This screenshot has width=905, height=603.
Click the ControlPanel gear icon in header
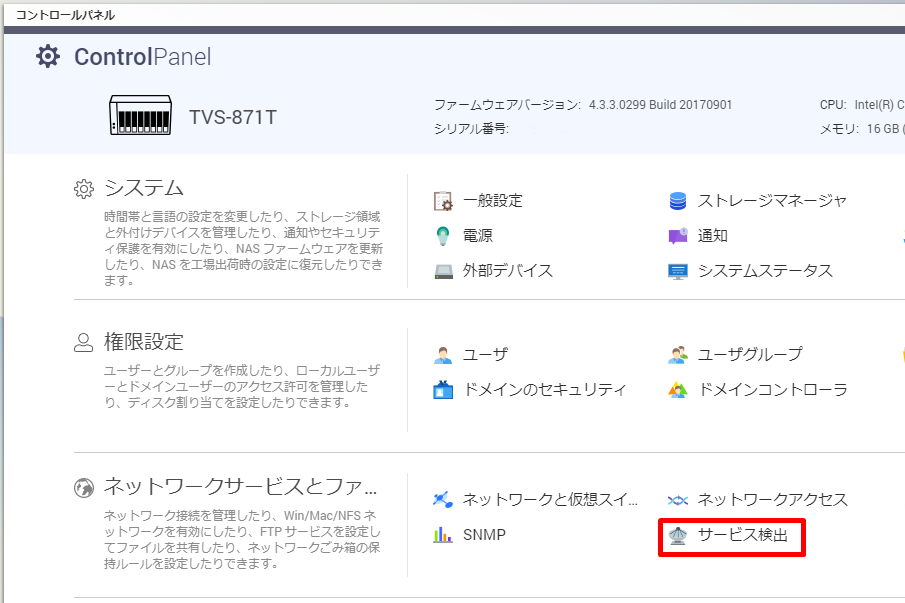click(x=48, y=57)
